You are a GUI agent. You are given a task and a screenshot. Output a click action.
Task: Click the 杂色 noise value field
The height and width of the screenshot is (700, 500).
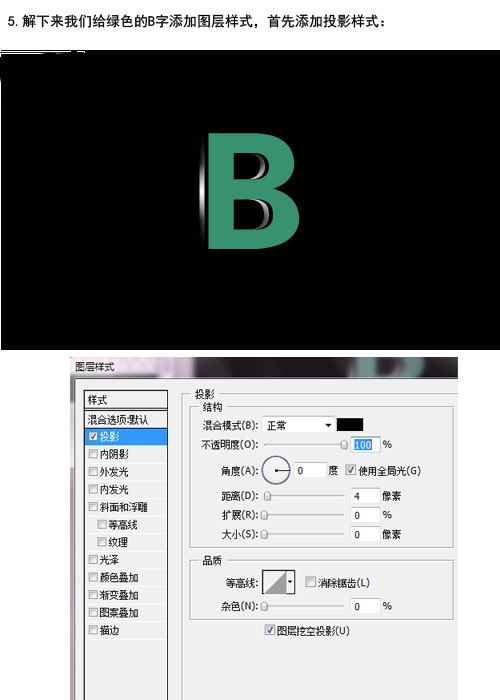(365, 606)
